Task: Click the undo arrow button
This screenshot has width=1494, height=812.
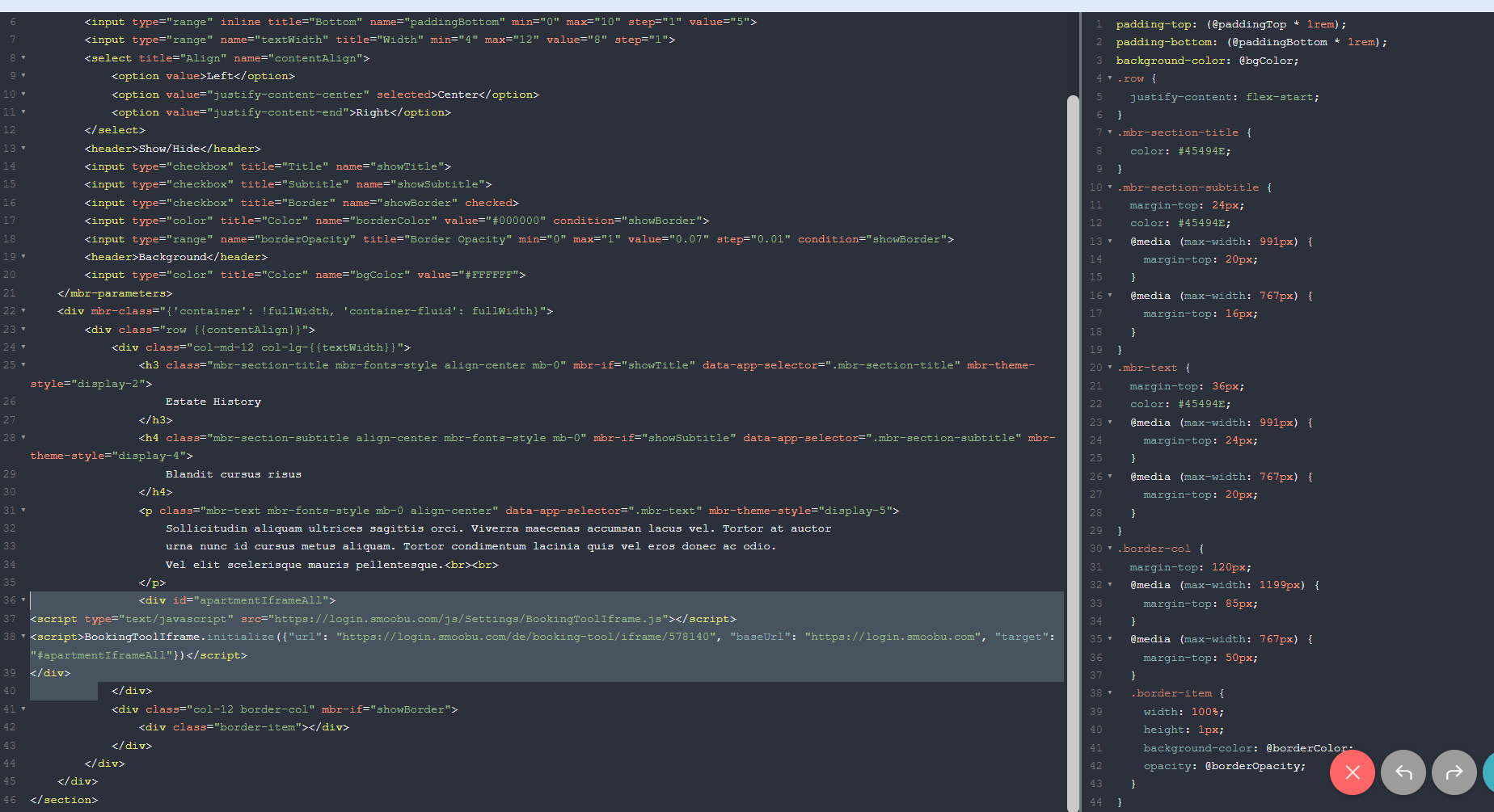Action: click(x=1403, y=773)
